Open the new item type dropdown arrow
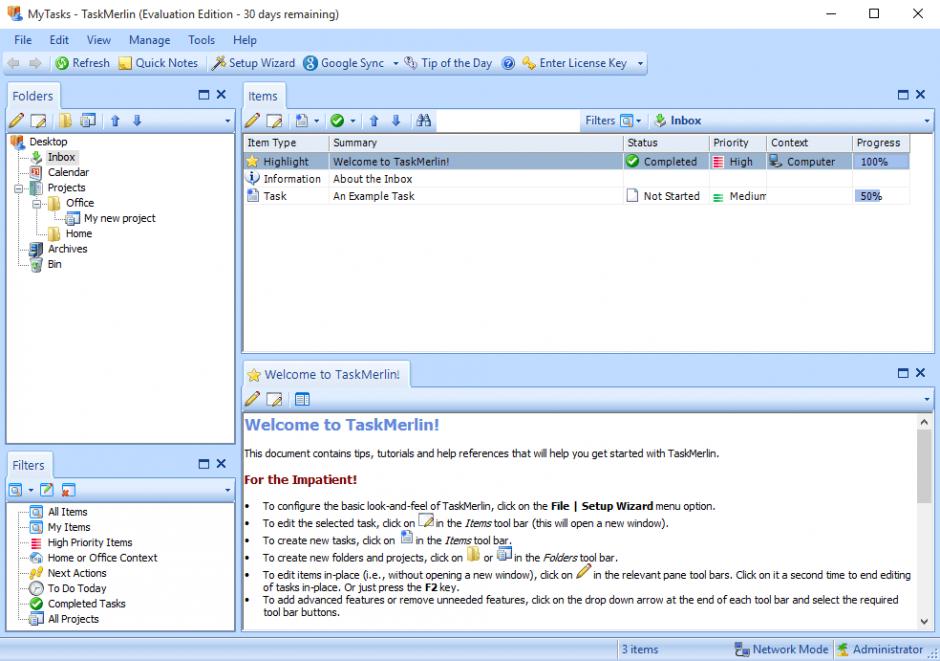The image size is (940, 661). pos(317,121)
